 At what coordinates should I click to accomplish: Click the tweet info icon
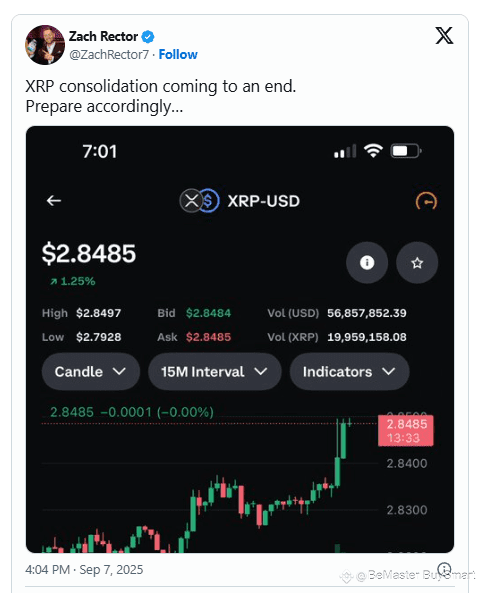(x=444, y=569)
